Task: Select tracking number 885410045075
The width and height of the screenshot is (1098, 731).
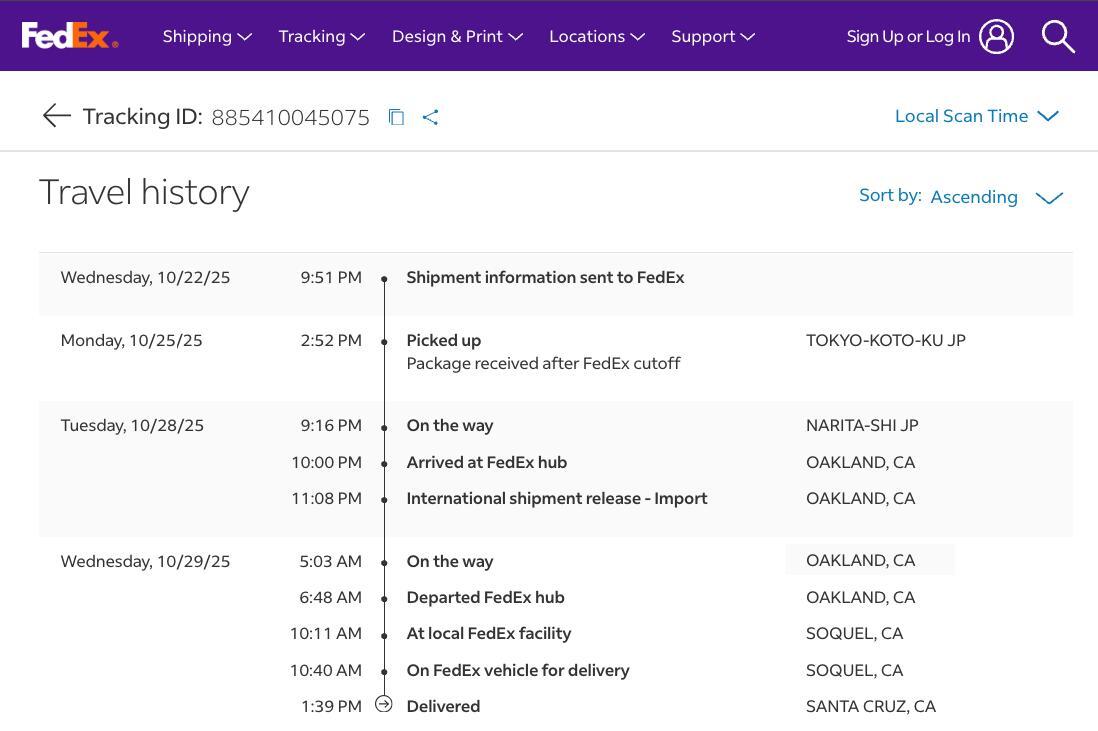Action: [x=290, y=117]
